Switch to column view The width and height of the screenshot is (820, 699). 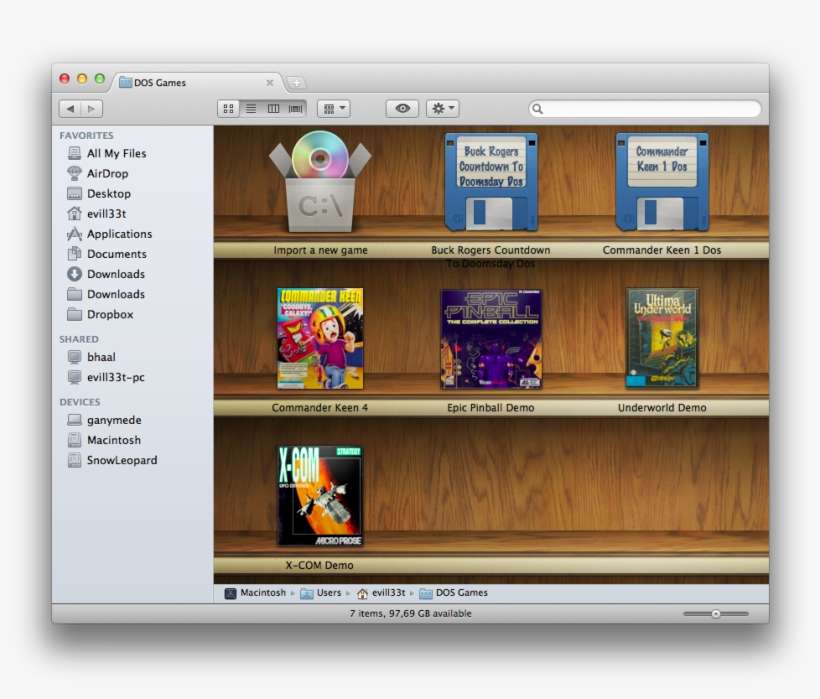click(274, 109)
